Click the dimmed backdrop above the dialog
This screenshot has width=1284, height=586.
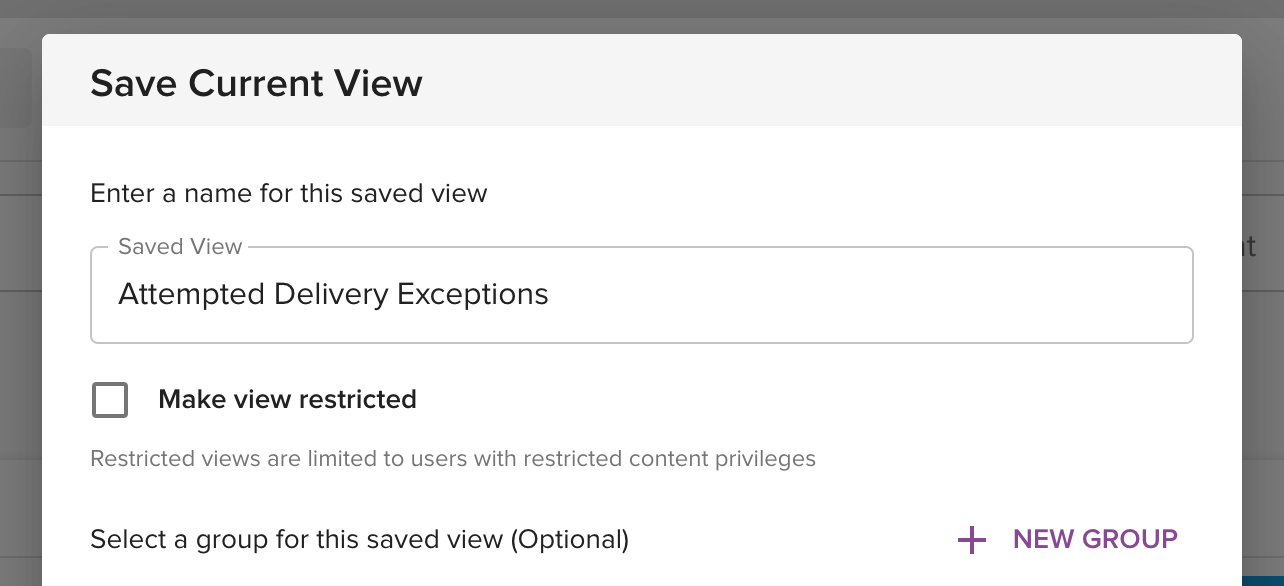click(640, 17)
